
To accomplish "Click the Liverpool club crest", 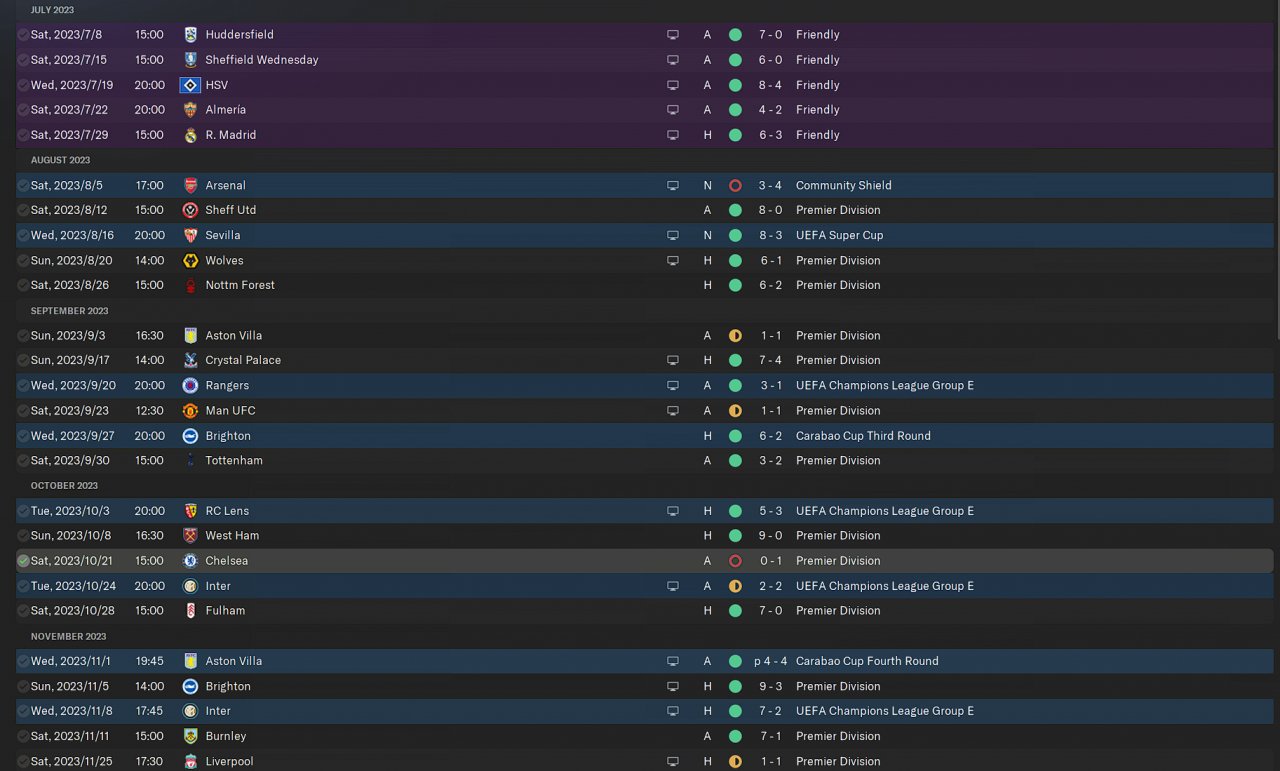I will 190,761.
